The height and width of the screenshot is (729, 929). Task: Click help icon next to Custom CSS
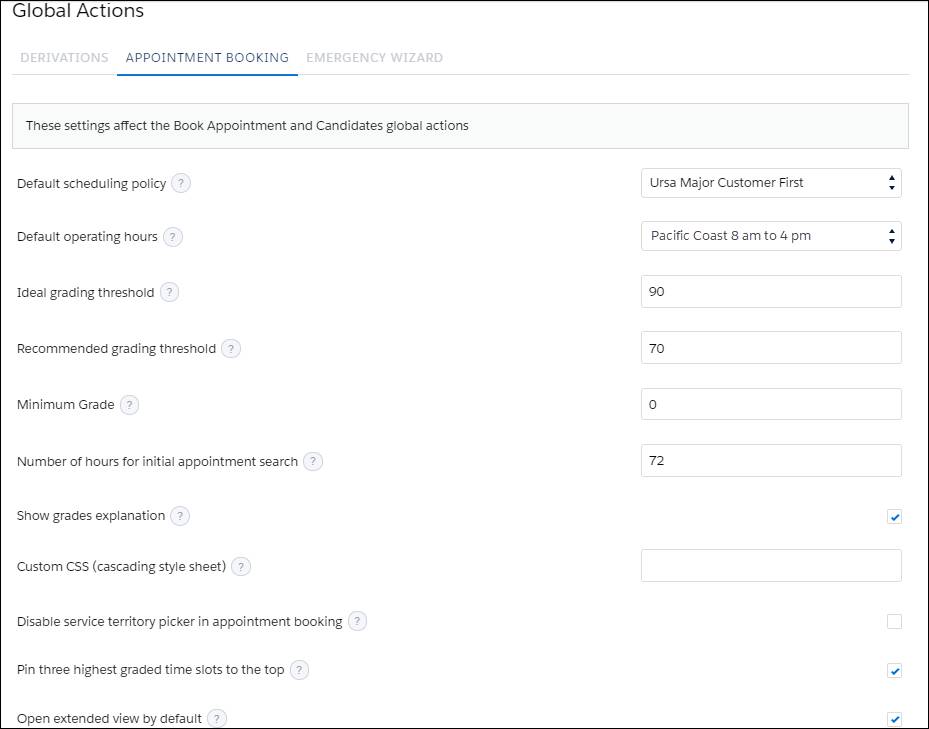pyautogui.click(x=241, y=567)
